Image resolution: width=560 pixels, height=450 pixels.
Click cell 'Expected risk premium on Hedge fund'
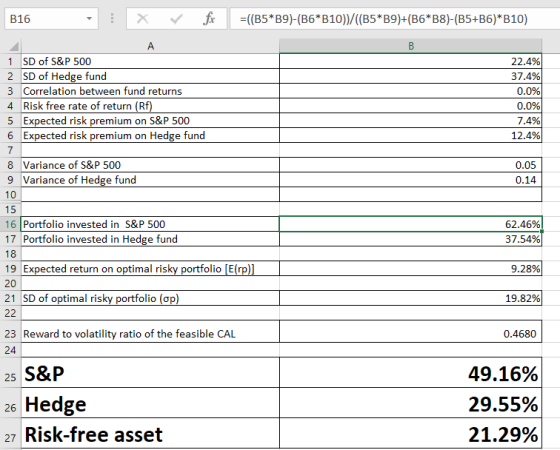point(150,135)
